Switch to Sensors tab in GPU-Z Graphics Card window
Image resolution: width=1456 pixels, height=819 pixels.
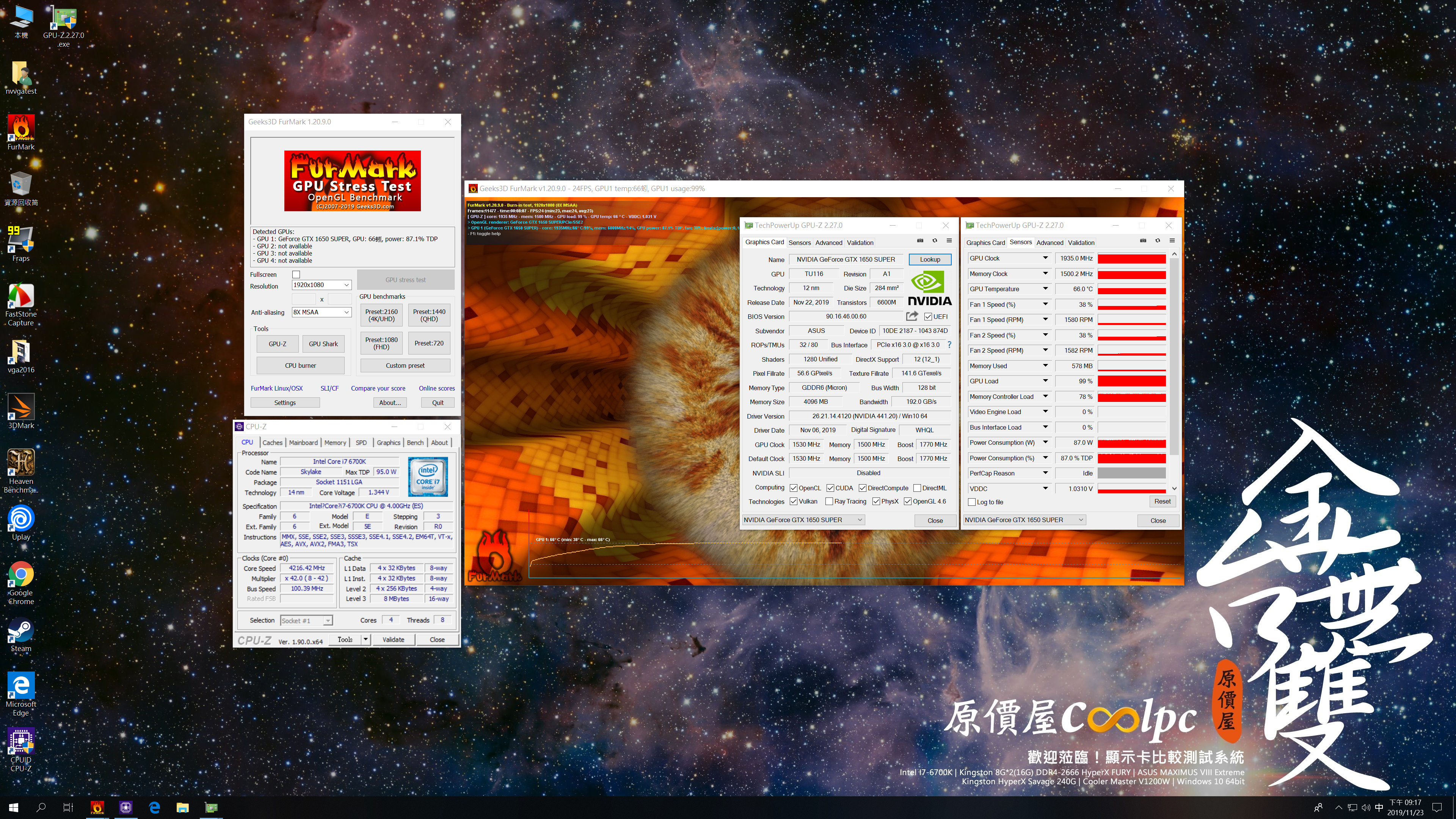(800, 243)
